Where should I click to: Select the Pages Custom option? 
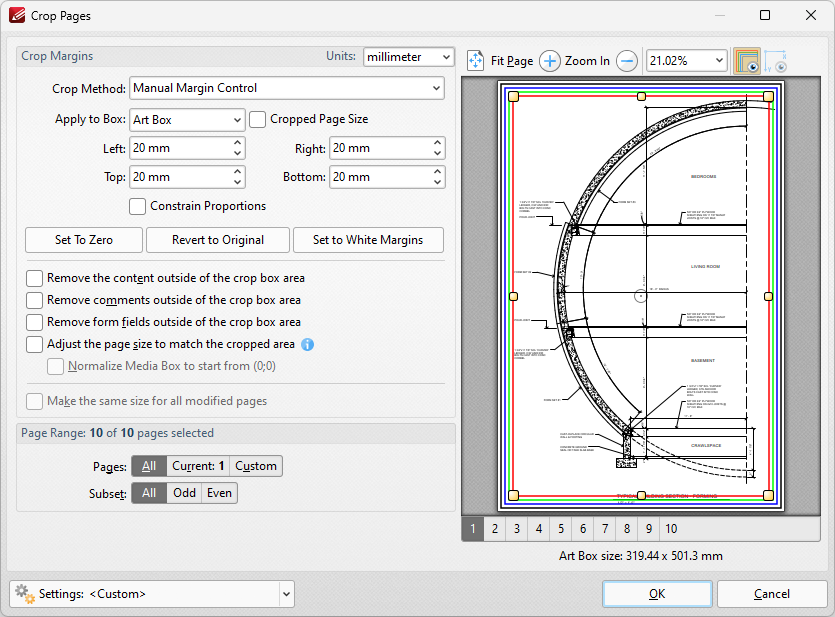[256, 466]
